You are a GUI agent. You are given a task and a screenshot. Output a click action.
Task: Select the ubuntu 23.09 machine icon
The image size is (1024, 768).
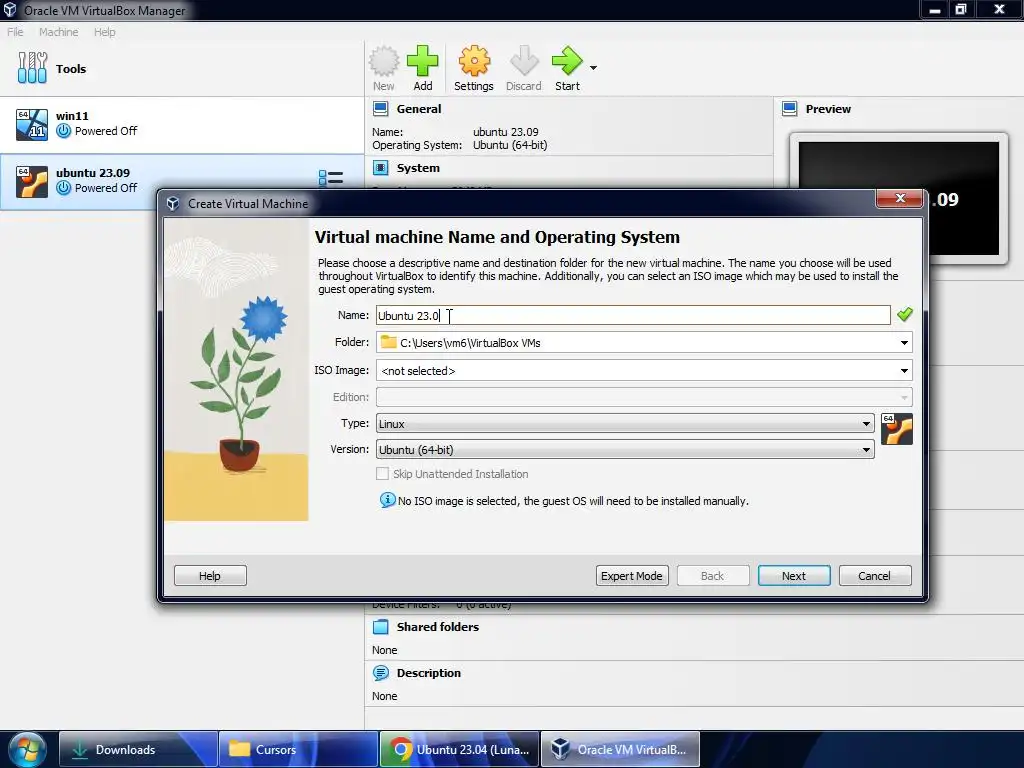pos(32,182)
